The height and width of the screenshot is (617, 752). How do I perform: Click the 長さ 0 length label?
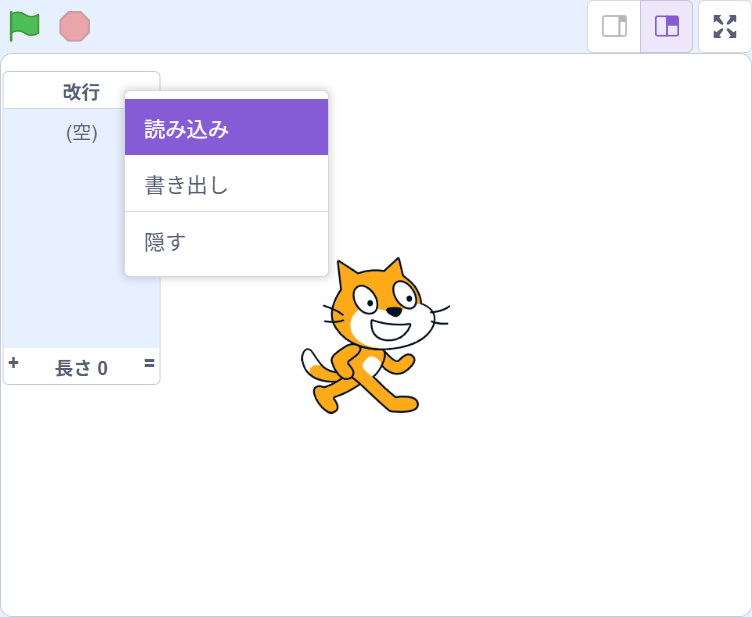point(81,368)
